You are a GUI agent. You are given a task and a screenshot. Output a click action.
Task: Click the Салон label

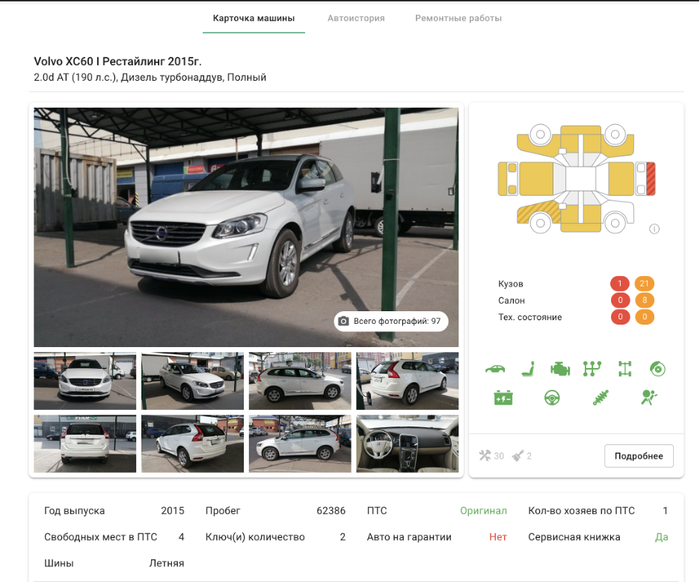(512, 300)
